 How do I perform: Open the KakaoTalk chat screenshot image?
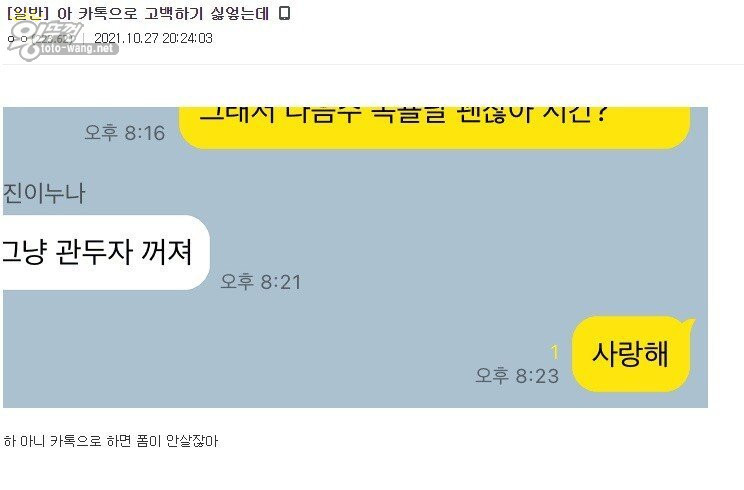[355, 257]
